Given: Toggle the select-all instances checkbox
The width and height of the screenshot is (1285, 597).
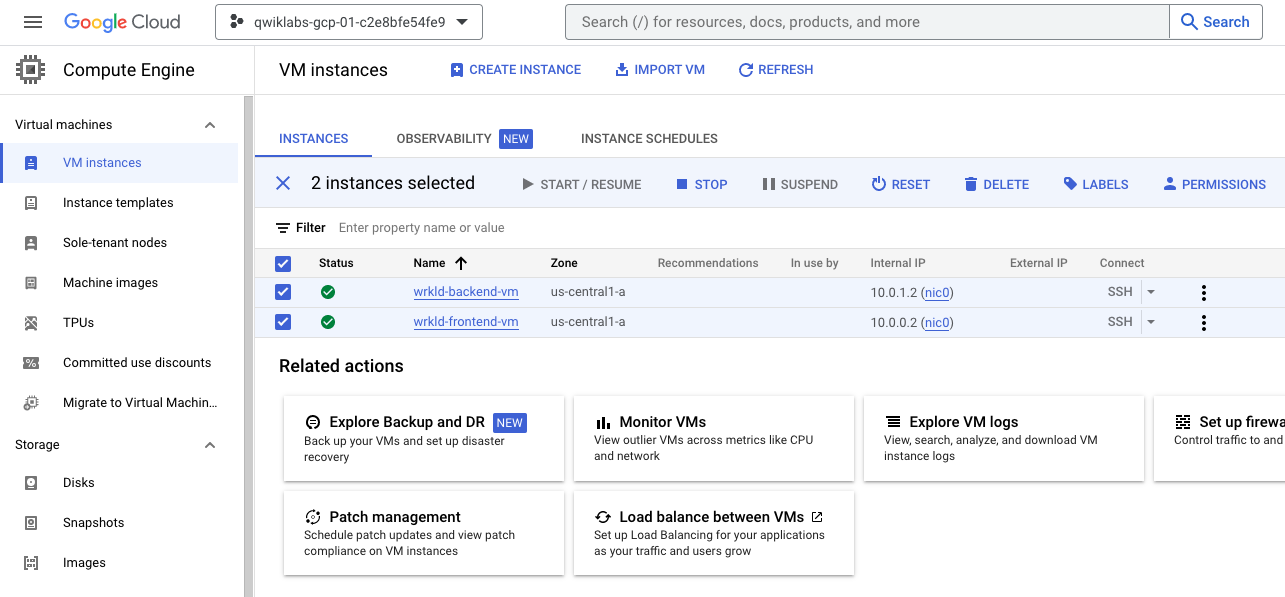Looking at the screenshot, I should click(x=283, y=263).
